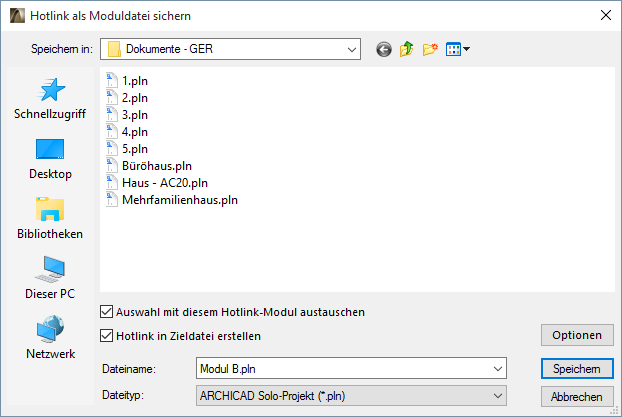Open Schnellzugriff in the sidebar
Screen dimensions: 622x417
point(50,99)
